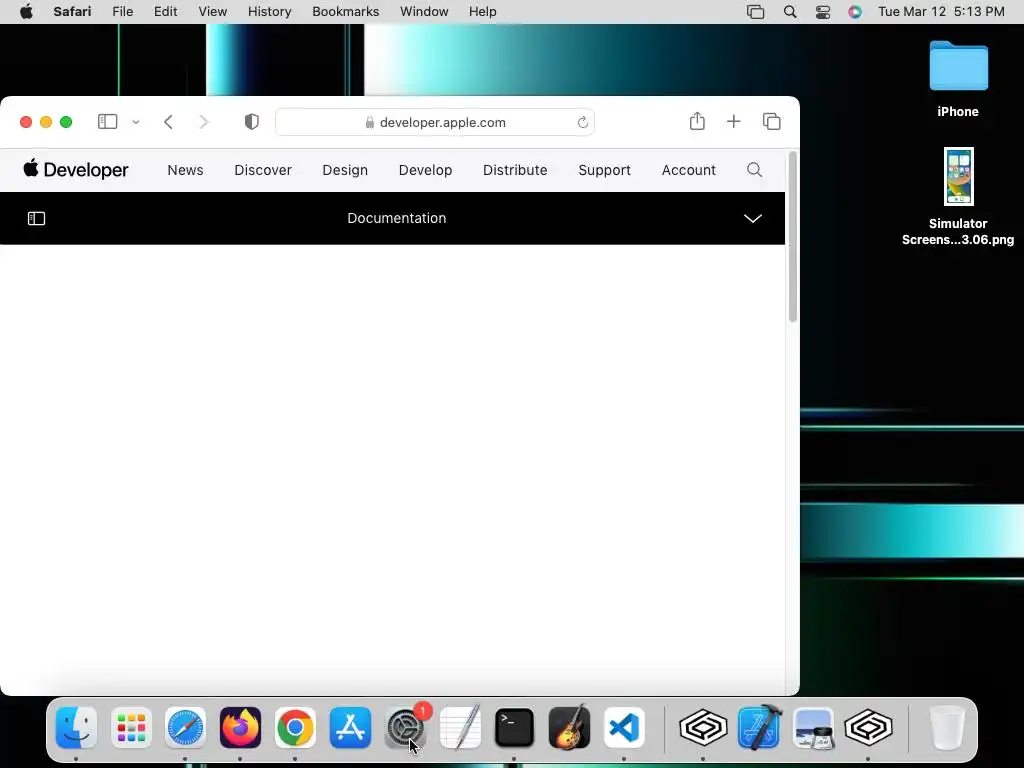Go back with the back arrow

click(168, 122)
